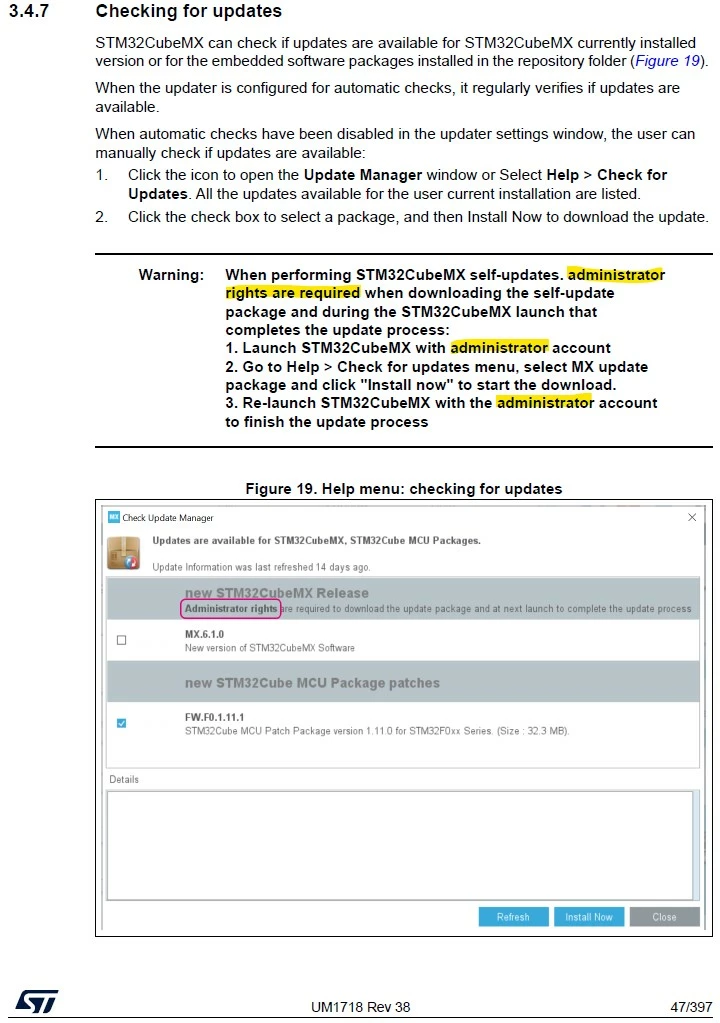Click the 'UM1718 Rev 38' footer text

(x=361, y=1007)
